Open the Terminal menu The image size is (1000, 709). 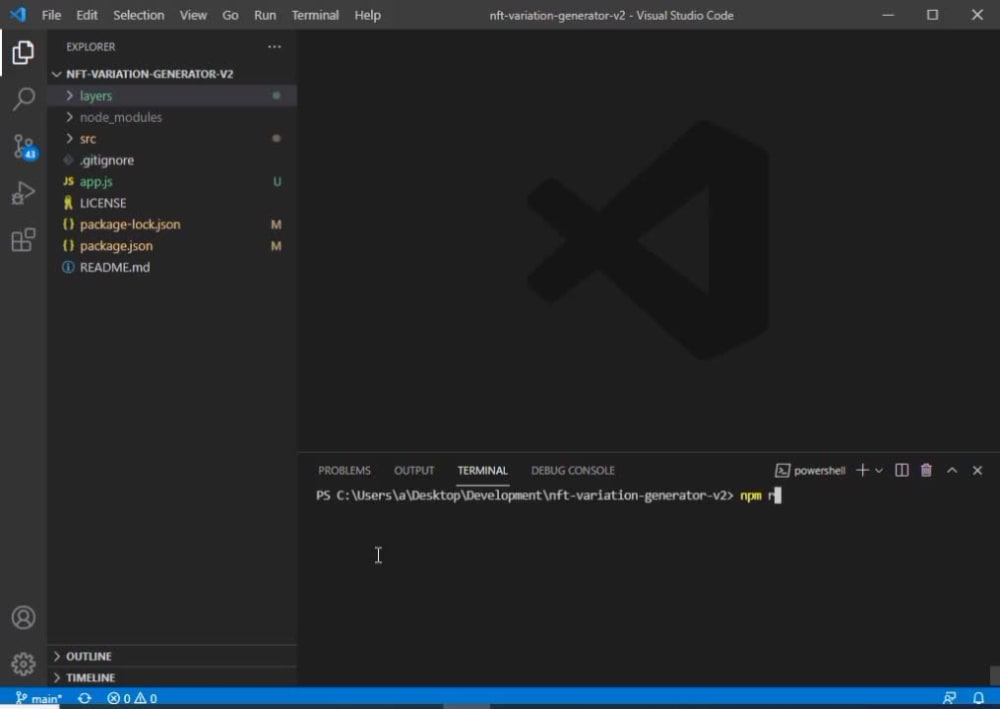(315, 15)
